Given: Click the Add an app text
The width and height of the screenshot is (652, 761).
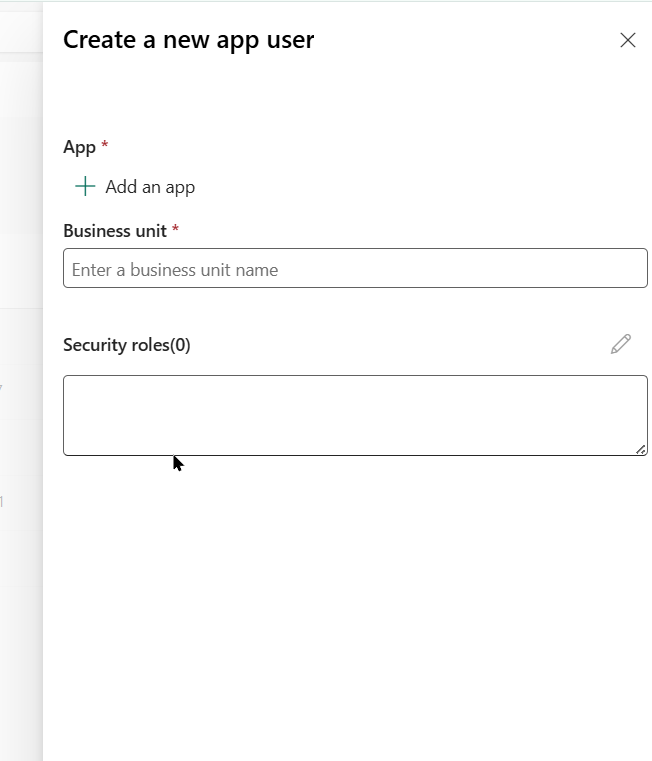Looking at the screenshot, I should [x=150, y=187].
